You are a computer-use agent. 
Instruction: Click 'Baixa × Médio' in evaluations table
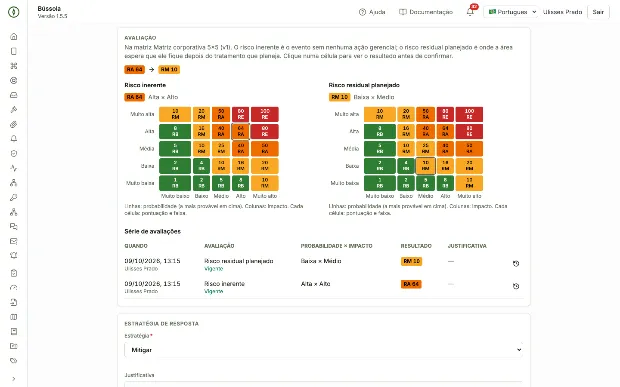pos(321,261)
